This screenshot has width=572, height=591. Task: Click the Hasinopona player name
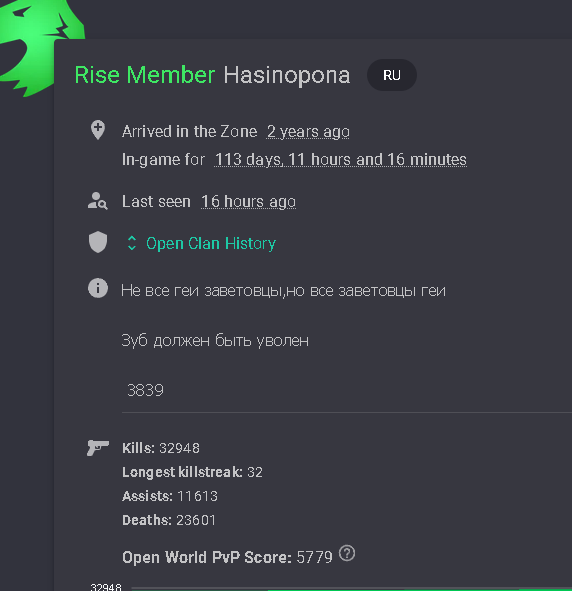(287, 75)
